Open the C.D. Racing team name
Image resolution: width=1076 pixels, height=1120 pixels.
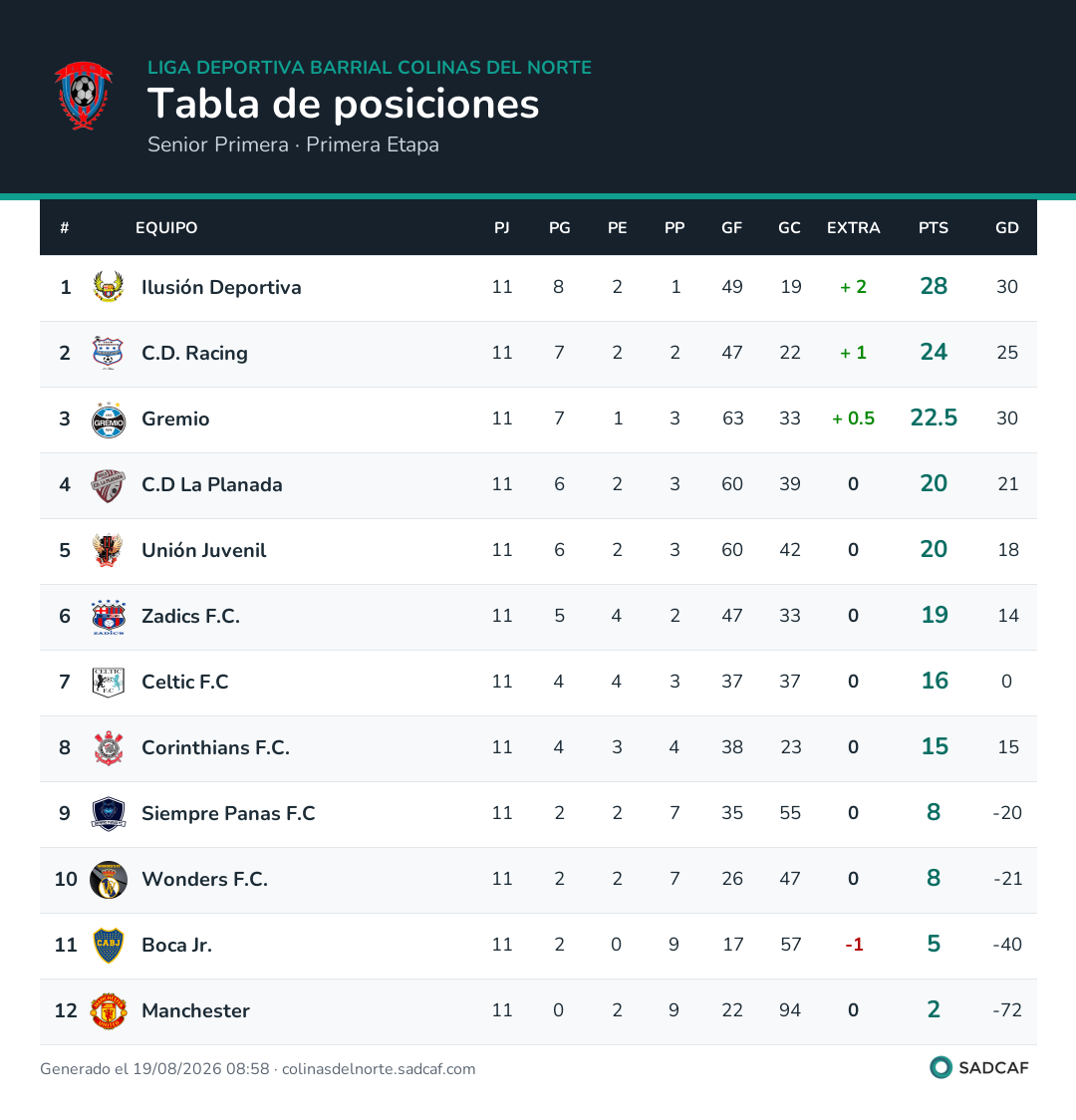coord(195,353)
